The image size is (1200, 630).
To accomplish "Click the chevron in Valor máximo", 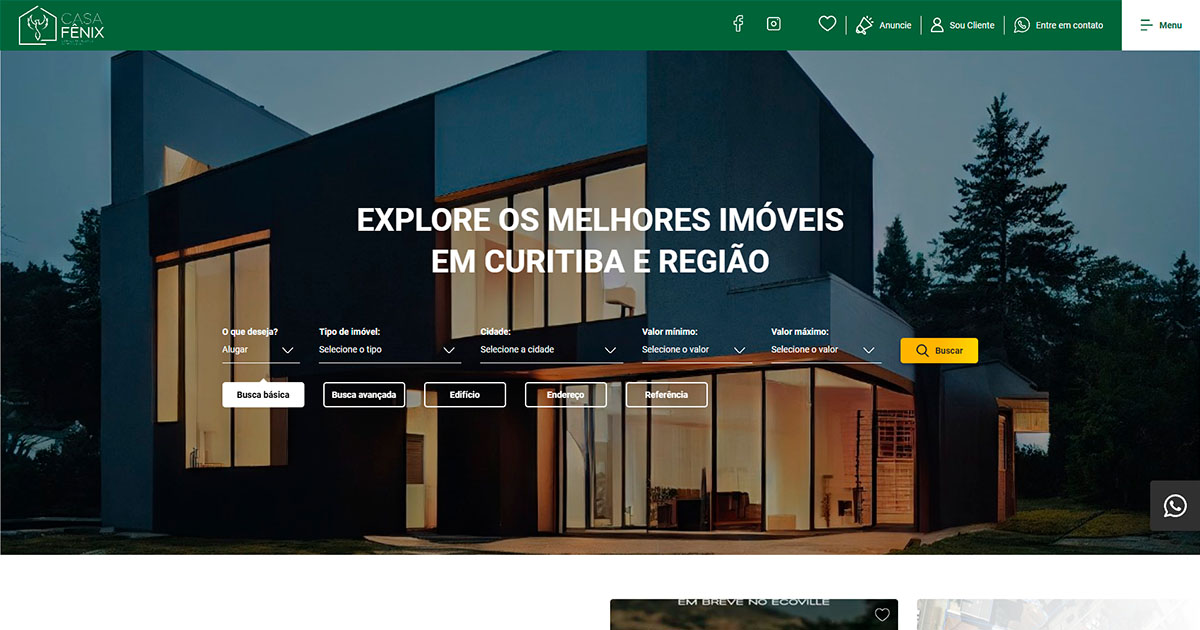I will coord(869,350).
